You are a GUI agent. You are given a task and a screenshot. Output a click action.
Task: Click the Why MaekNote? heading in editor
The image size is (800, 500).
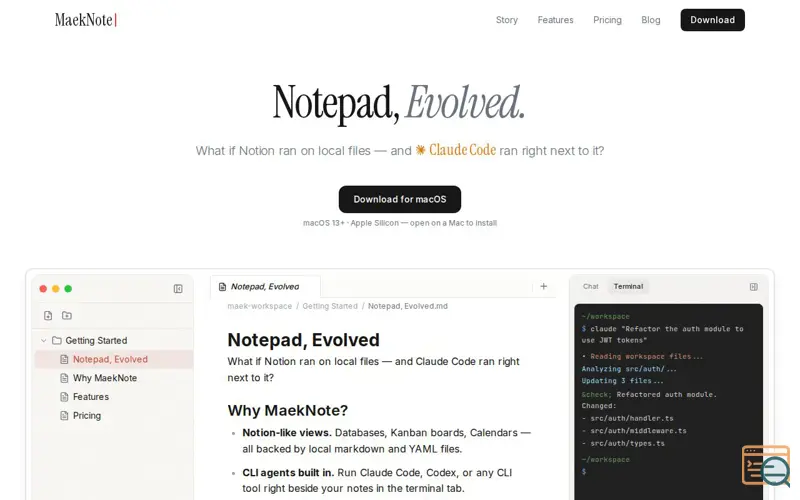[x=288, y=410]
